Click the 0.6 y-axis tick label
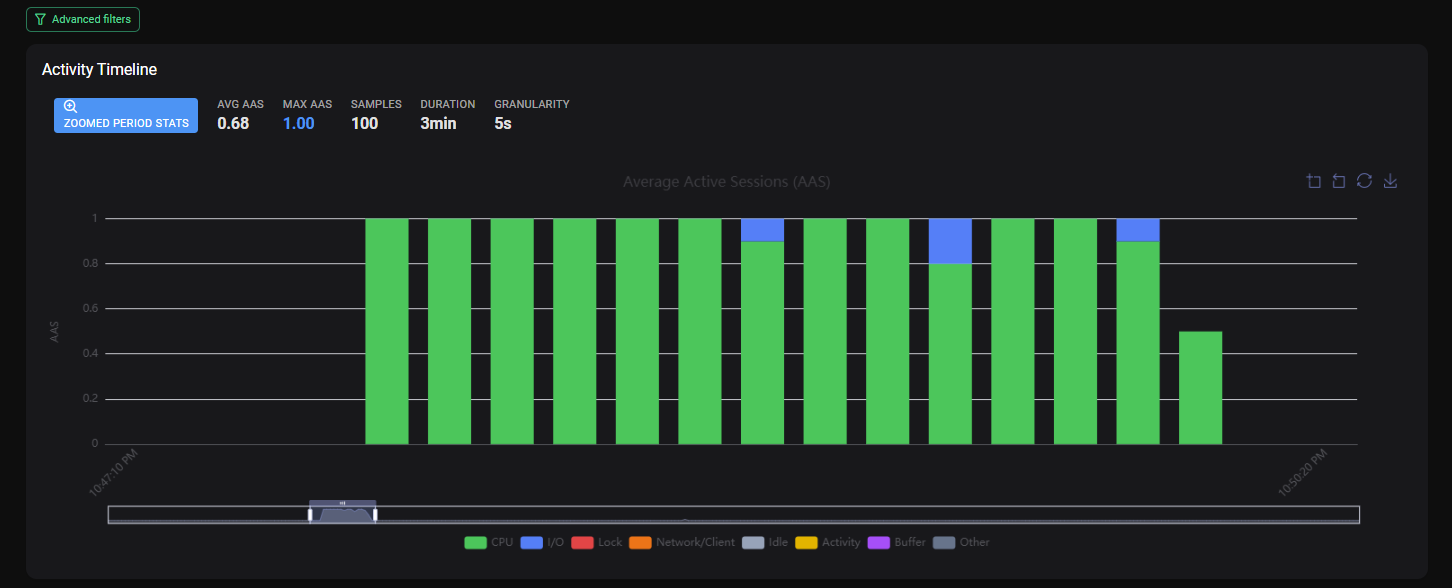 90,309
